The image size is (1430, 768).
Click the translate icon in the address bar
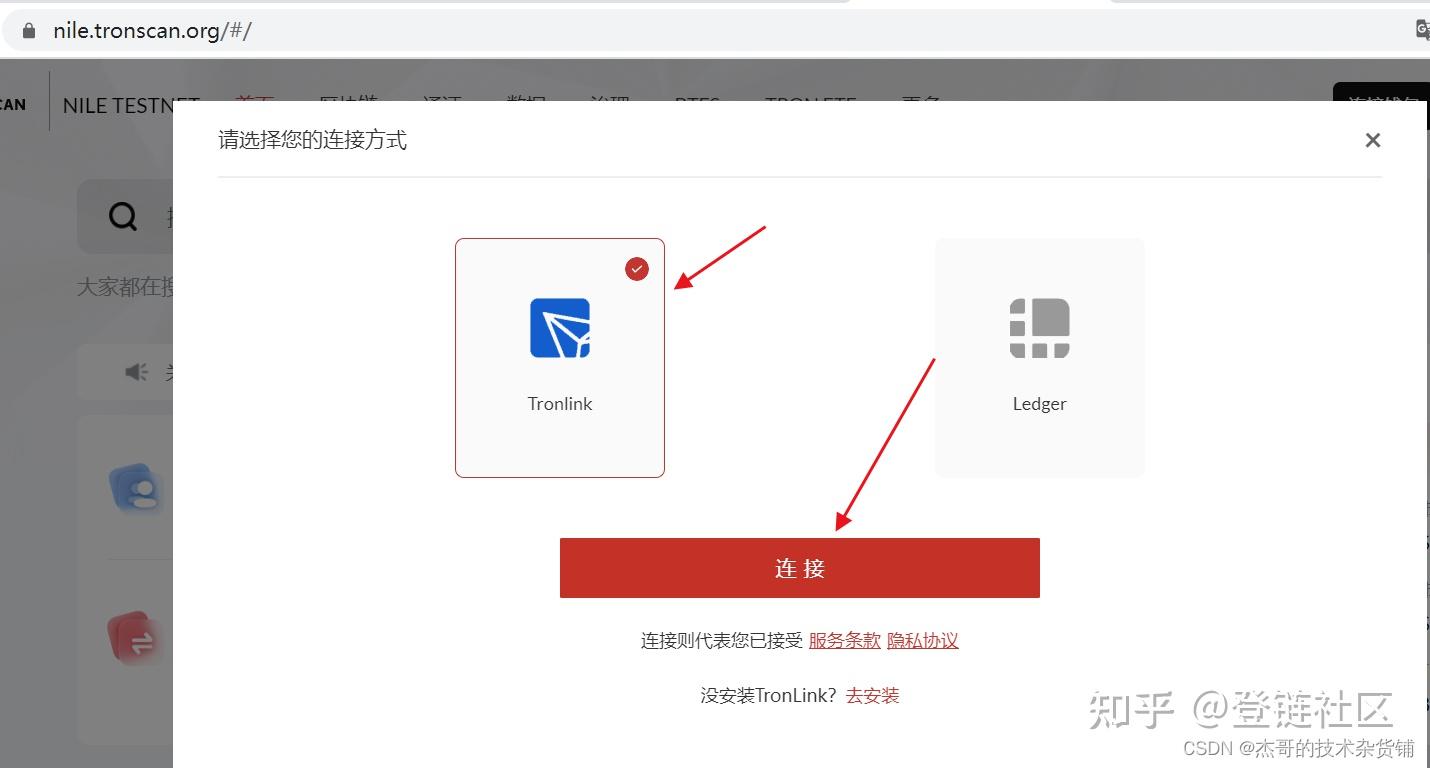(1422, 30)
